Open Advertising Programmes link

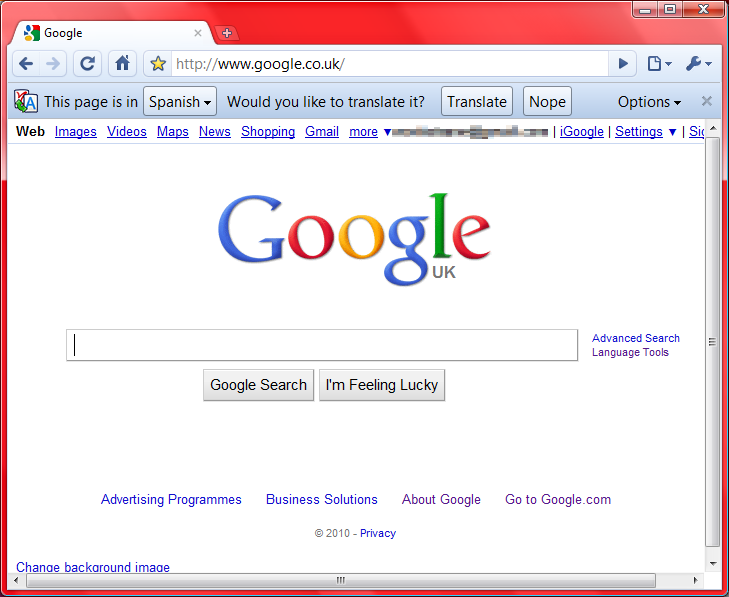pos(171,499)
